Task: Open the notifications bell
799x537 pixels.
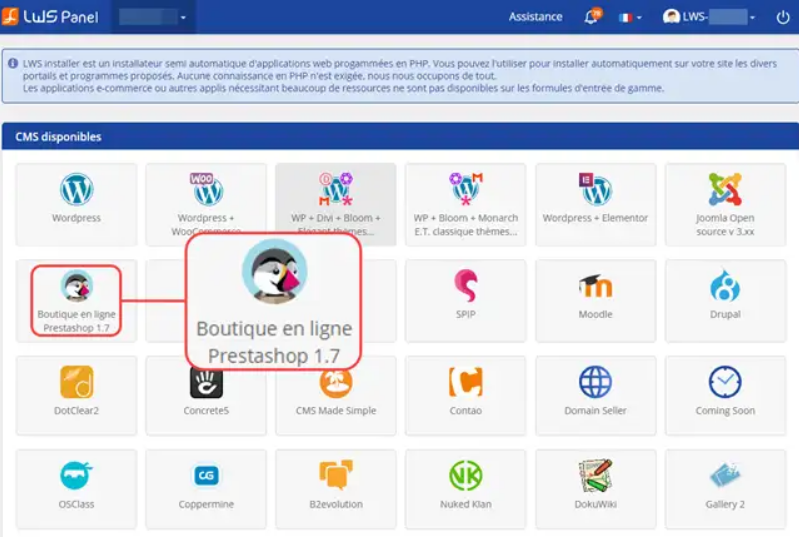Action: 592,16
